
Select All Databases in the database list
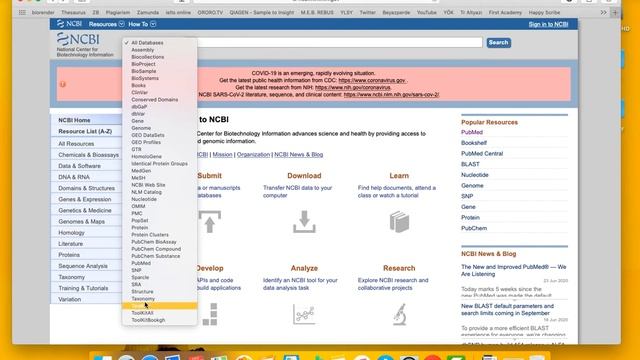tap(147, 42)
